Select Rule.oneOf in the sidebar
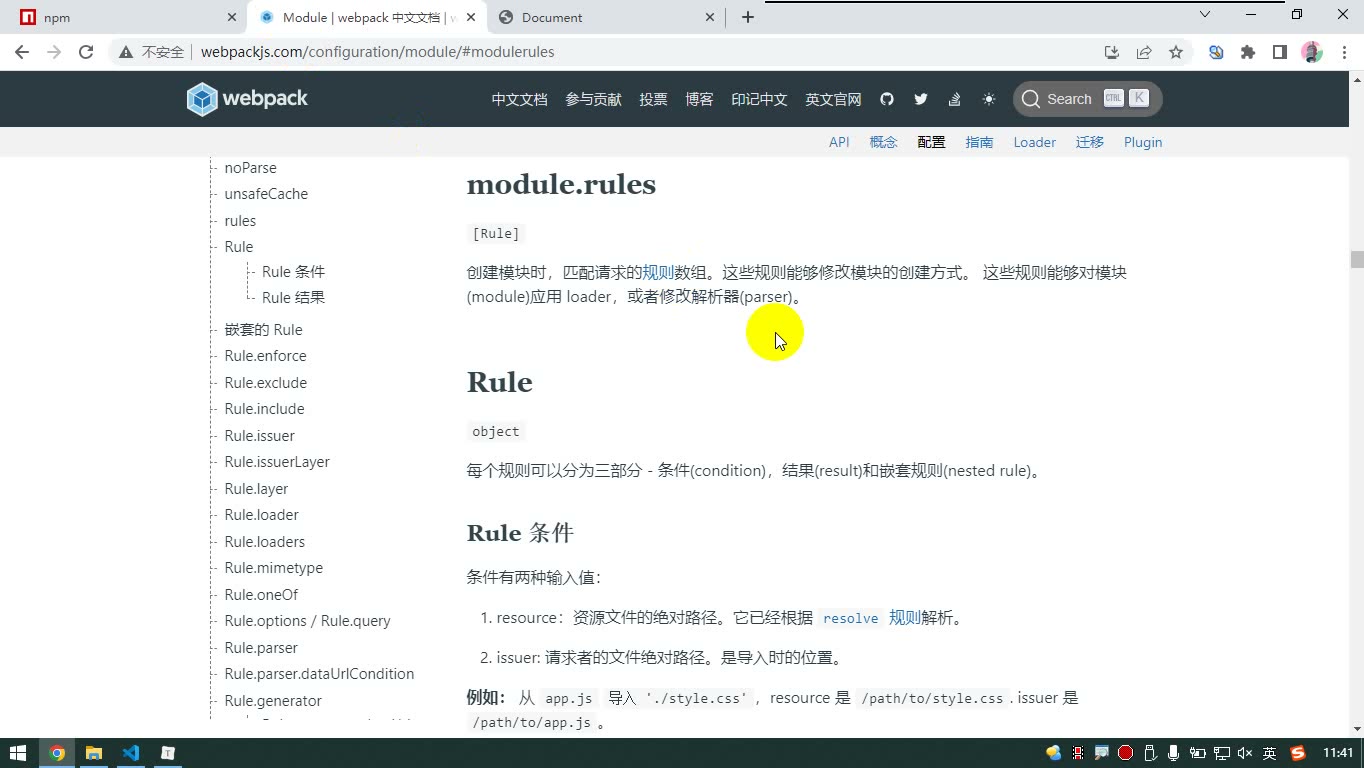Image resolution: width=1364 pixels, height=768 pixels. 261,594
